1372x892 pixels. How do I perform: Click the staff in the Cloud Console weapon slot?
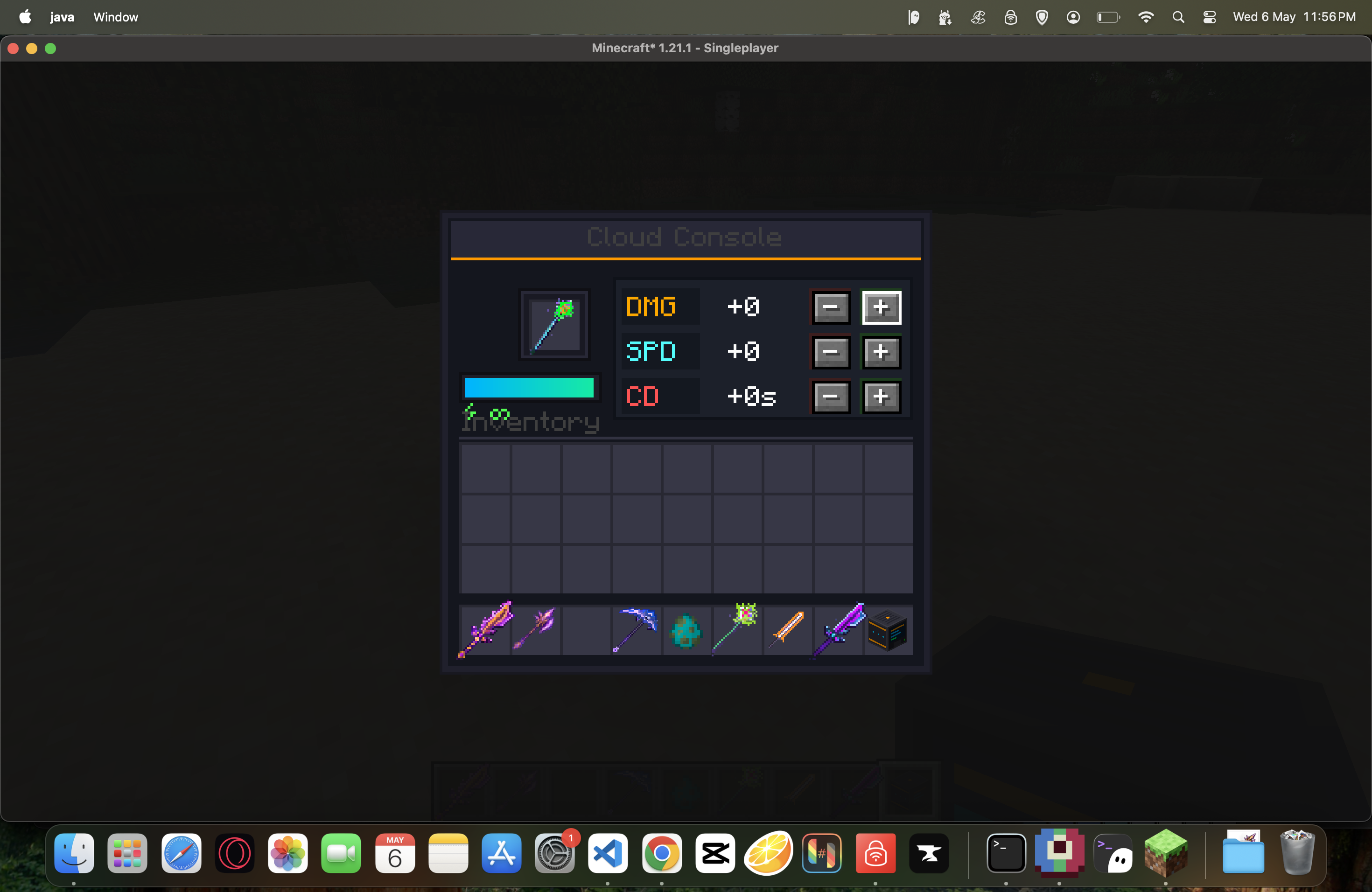click(x=554, y=324)
